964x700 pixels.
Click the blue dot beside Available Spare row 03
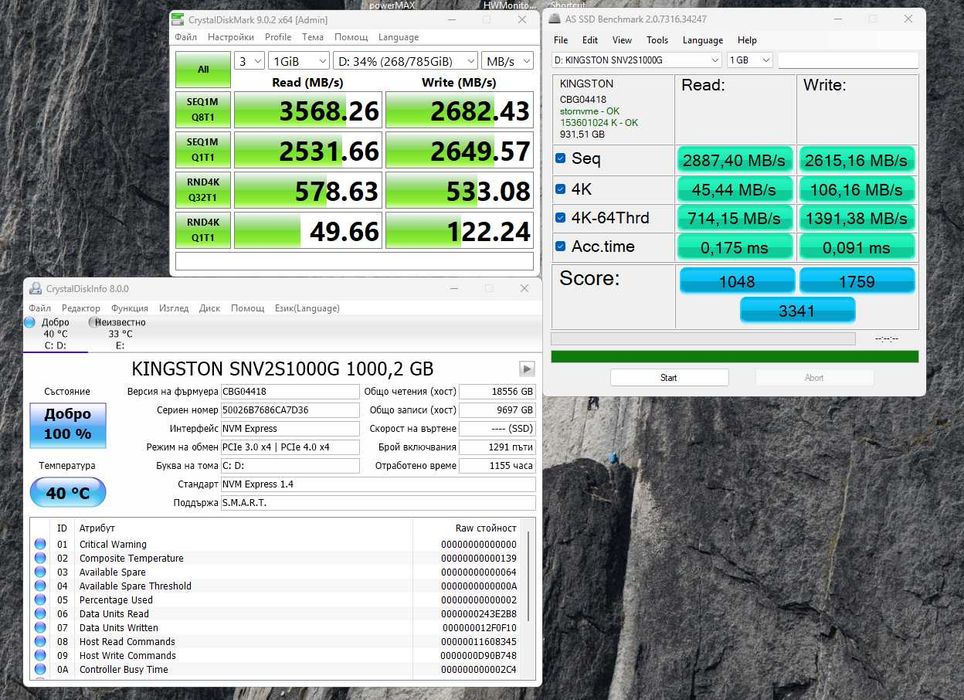click(x=41, y=572)
